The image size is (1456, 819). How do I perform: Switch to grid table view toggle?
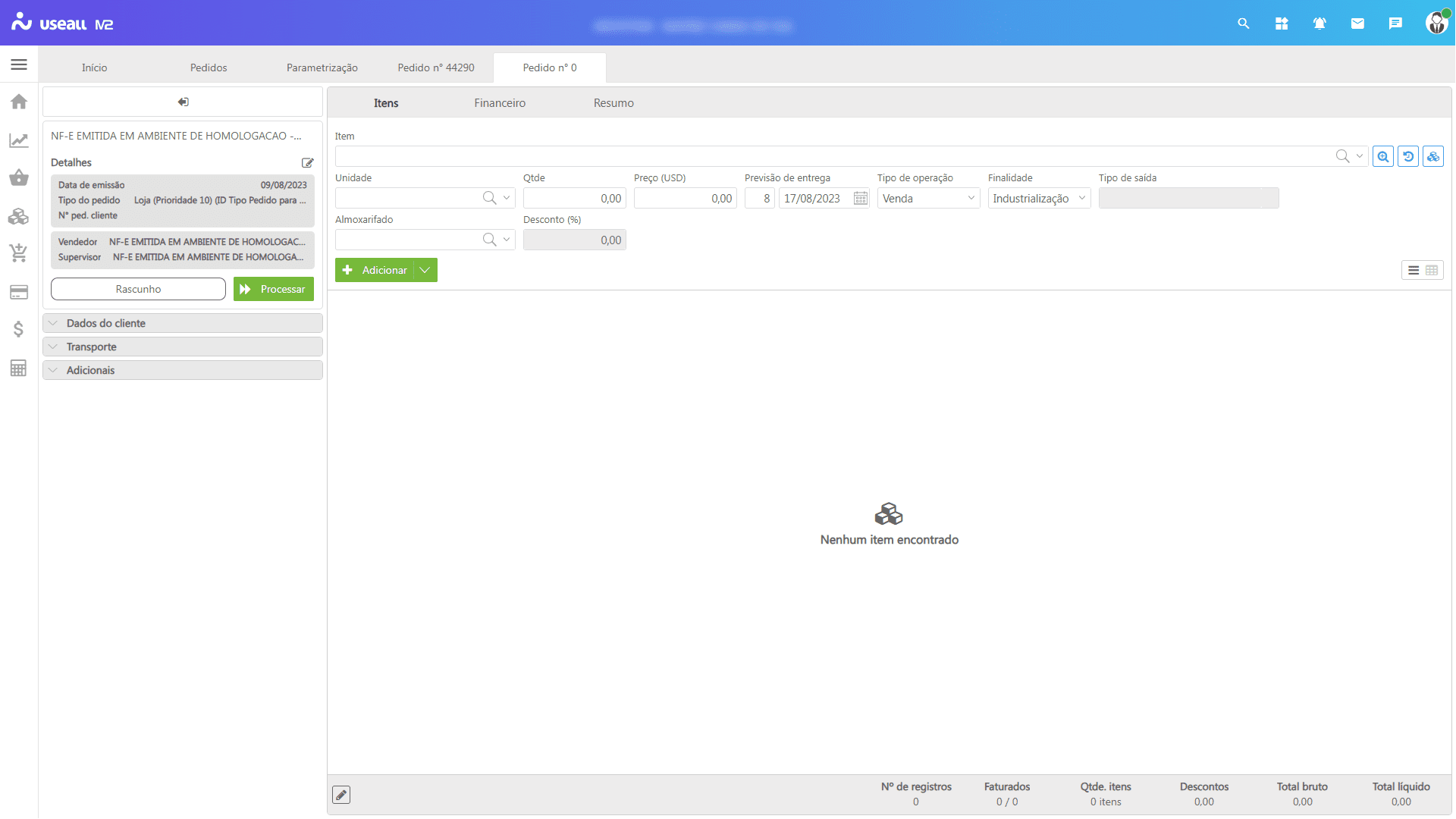point(1432,270)
